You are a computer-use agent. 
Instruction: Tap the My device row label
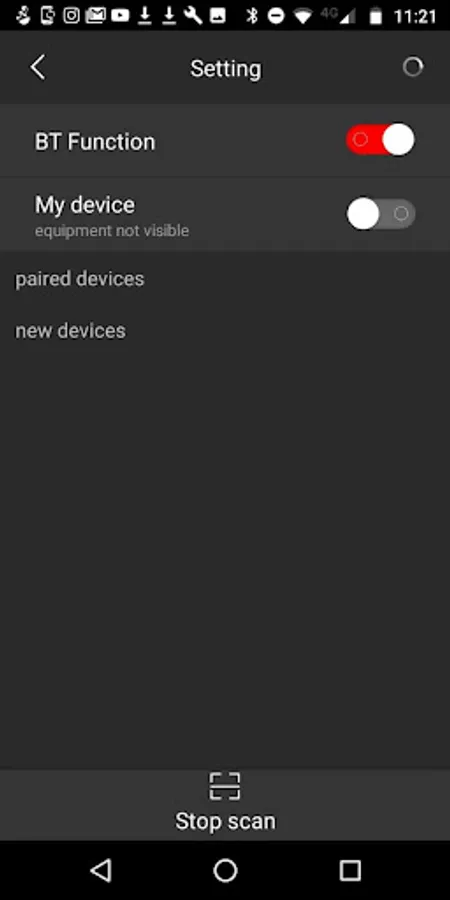(x=85, y=205)
